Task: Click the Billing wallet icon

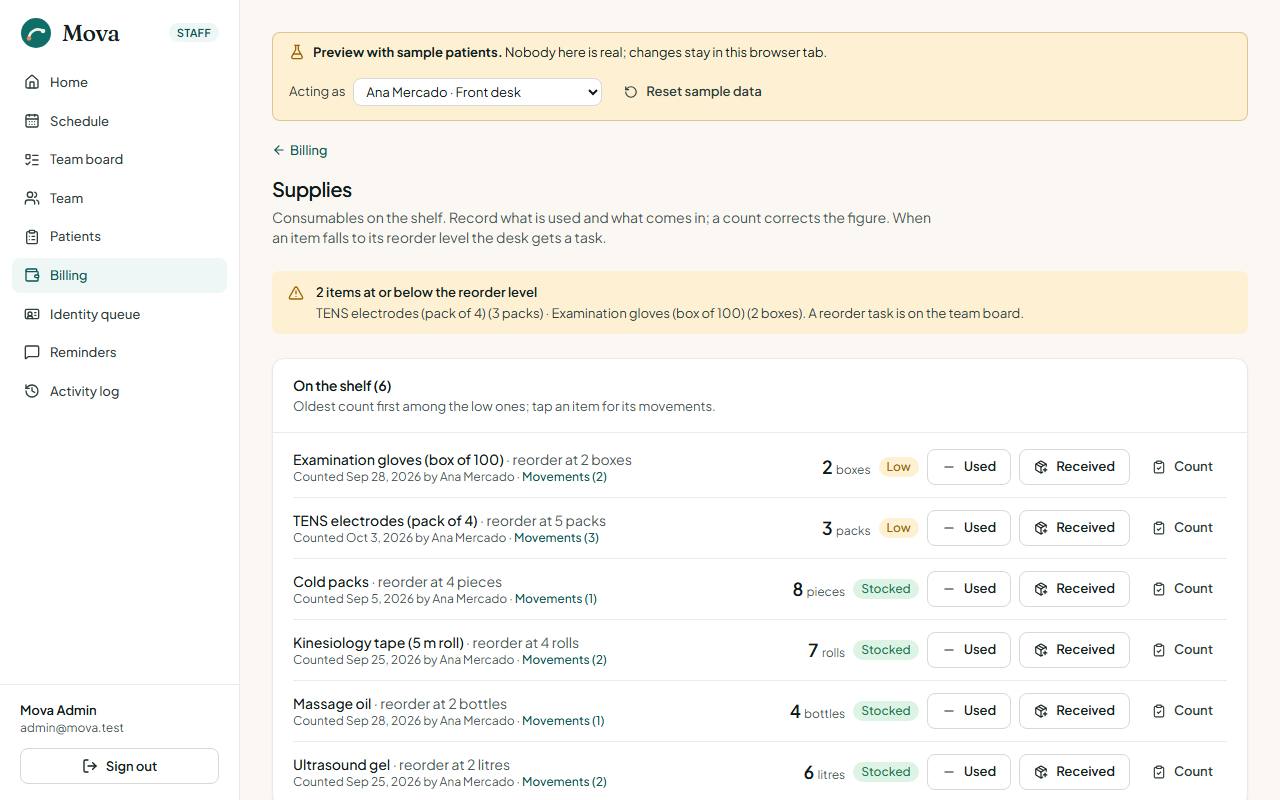Action: (32, 275)
